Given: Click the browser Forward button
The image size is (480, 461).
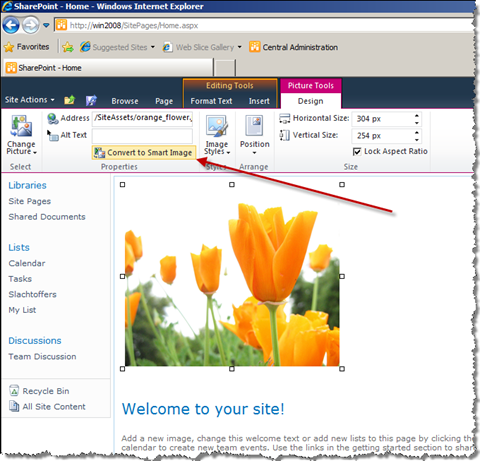Looking at the screenshot, I should [31, 25].
